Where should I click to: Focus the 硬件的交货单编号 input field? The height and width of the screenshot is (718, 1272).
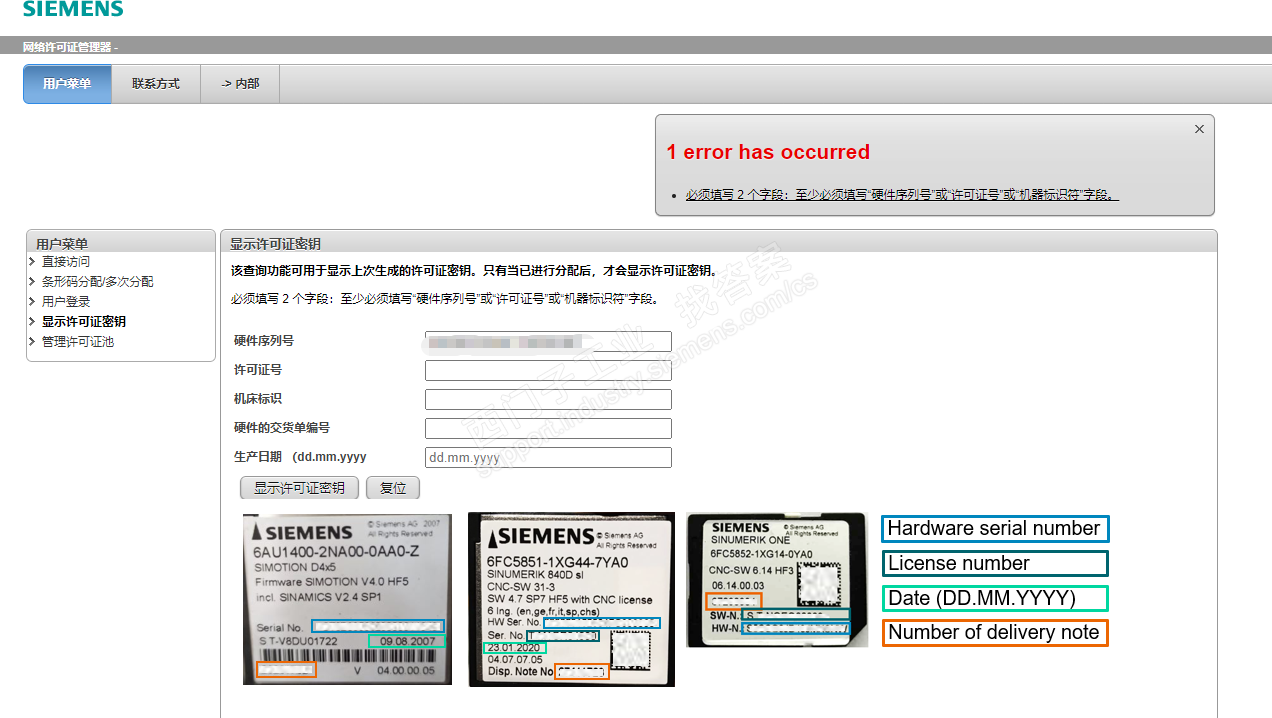click(x=548, y=429)
